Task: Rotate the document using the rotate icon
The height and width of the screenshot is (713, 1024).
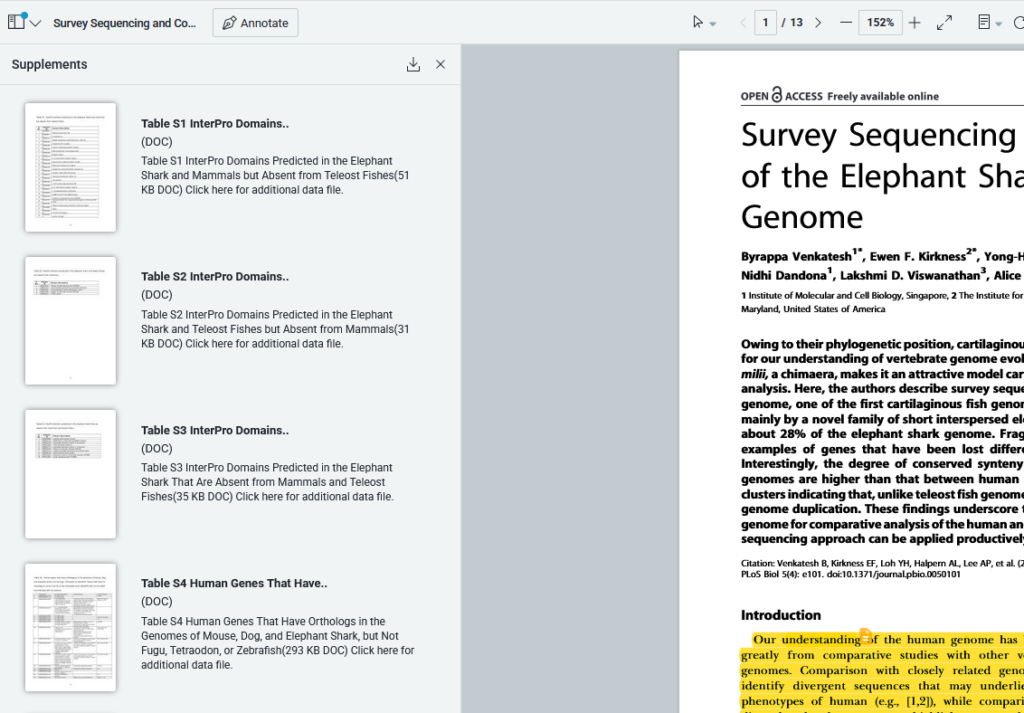Action: pos(1018,23)
